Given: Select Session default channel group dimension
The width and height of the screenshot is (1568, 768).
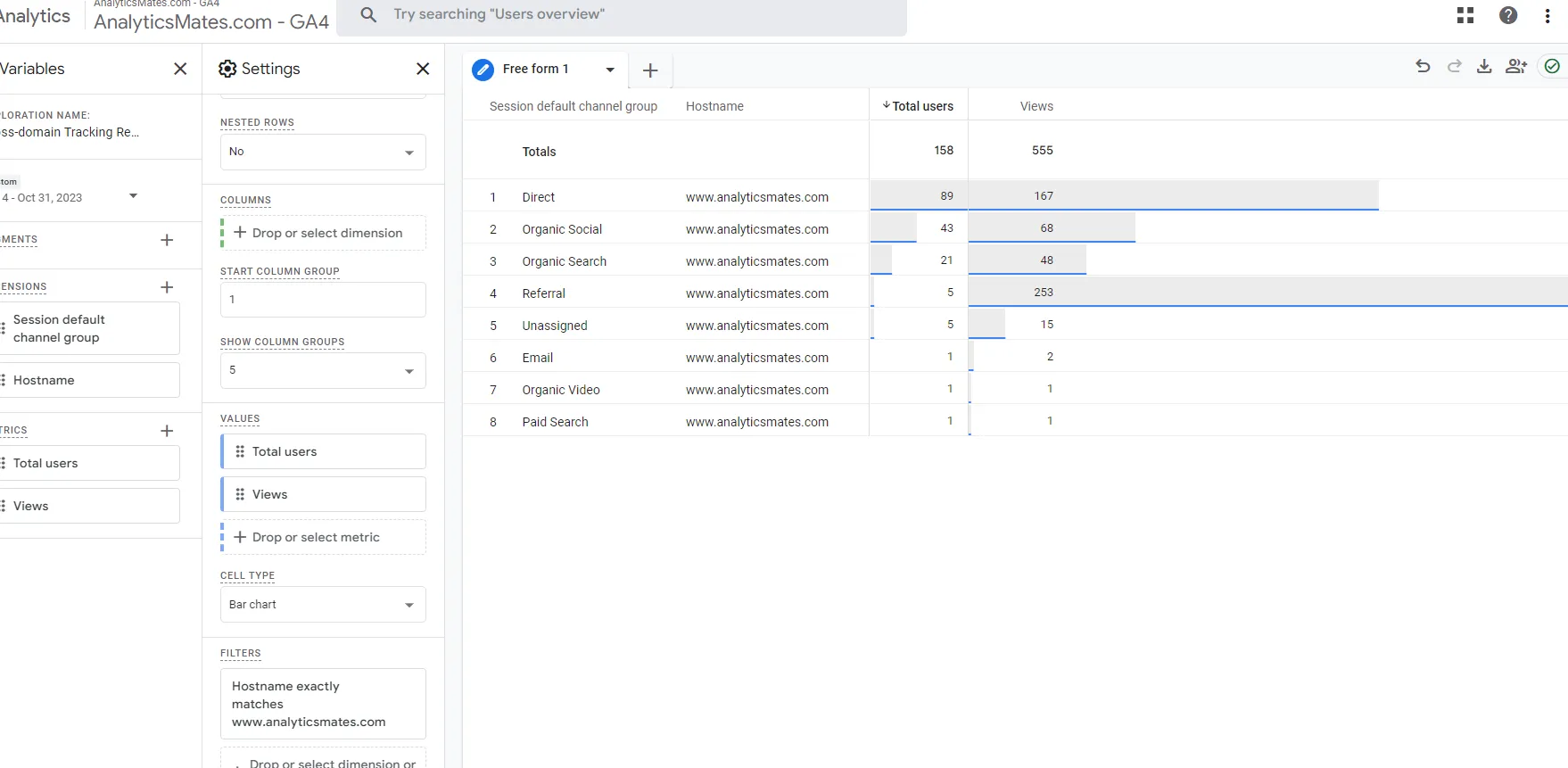Looking at the screenshot, I should [89, 328].
